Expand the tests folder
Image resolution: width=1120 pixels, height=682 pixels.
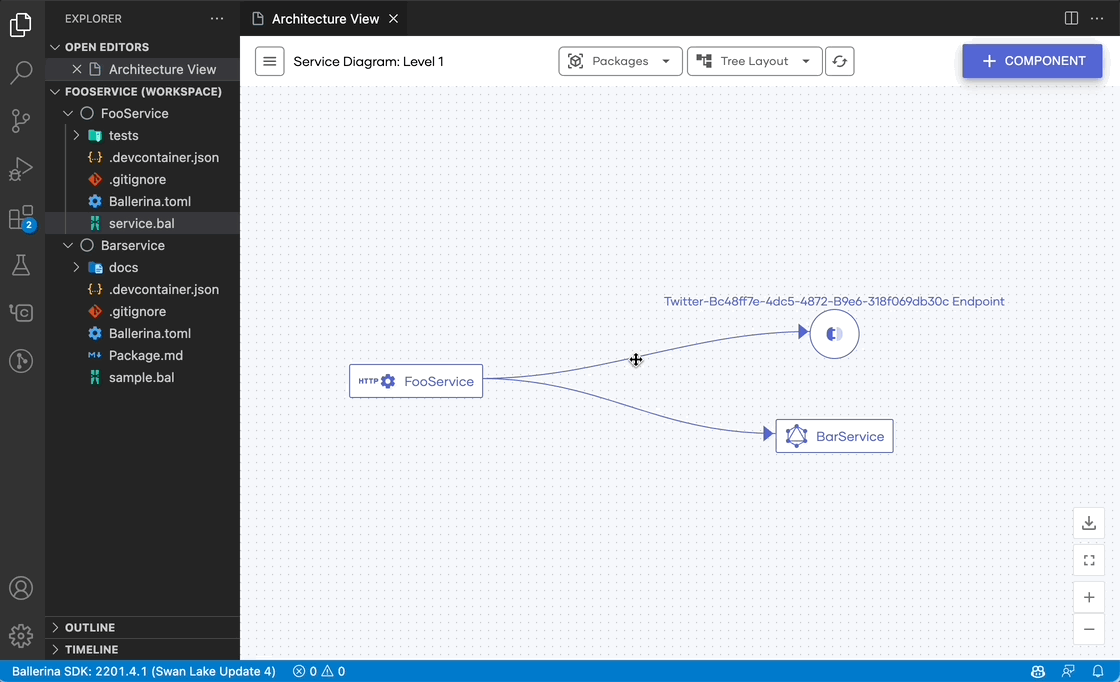76,136
